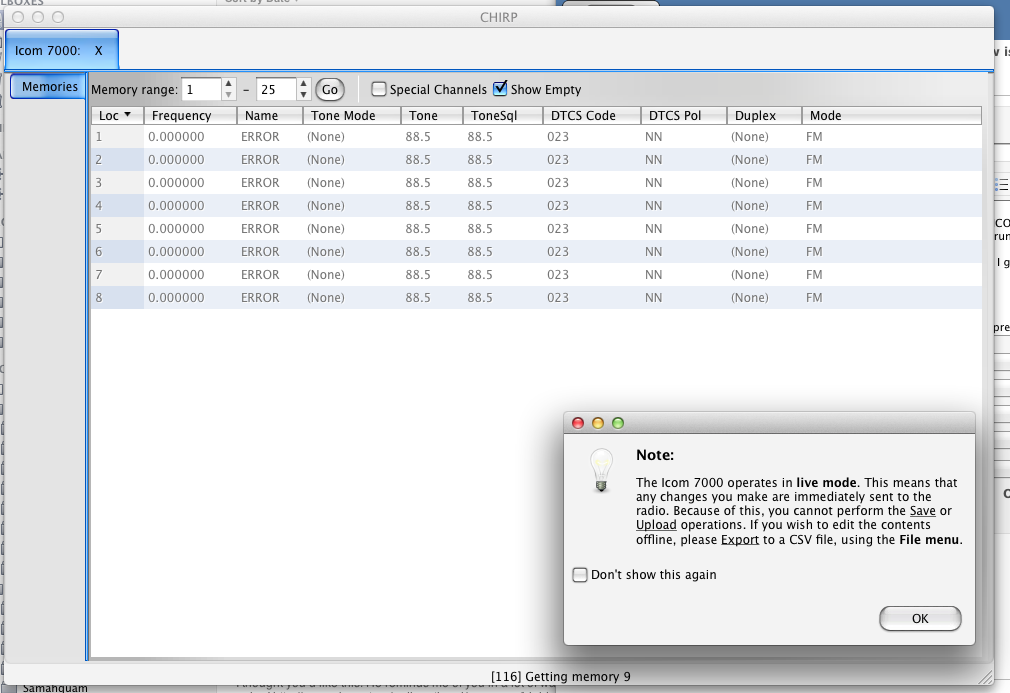Decrease the memory range start value
Viewport: 1010px width, 693px height.
pos(228,95)
